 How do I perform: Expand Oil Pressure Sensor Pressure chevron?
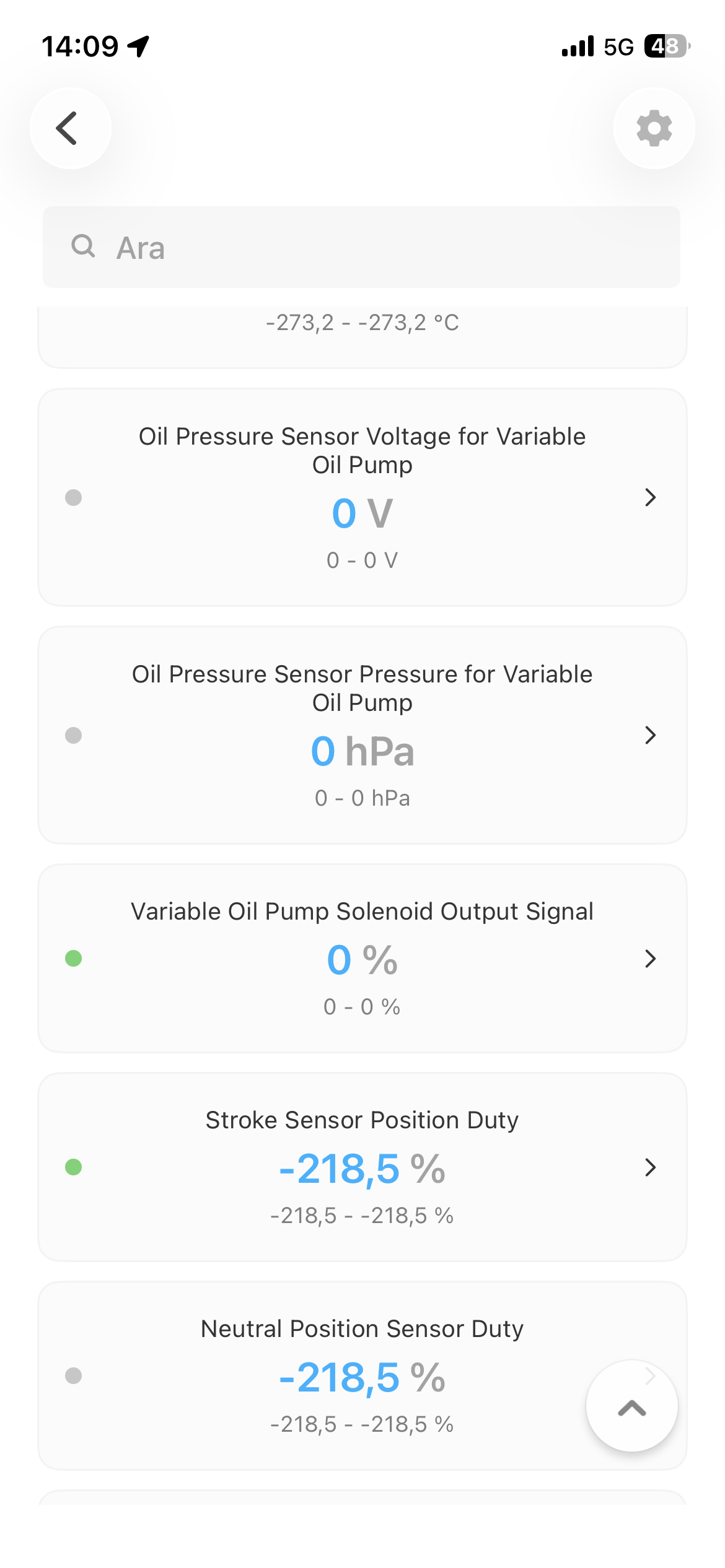[x=650, y=735]
